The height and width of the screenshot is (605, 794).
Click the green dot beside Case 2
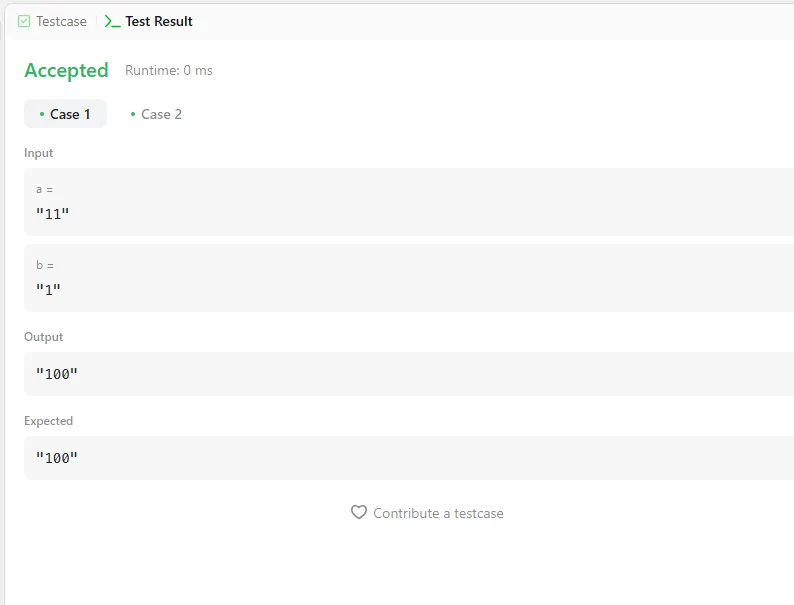(133, 114)
